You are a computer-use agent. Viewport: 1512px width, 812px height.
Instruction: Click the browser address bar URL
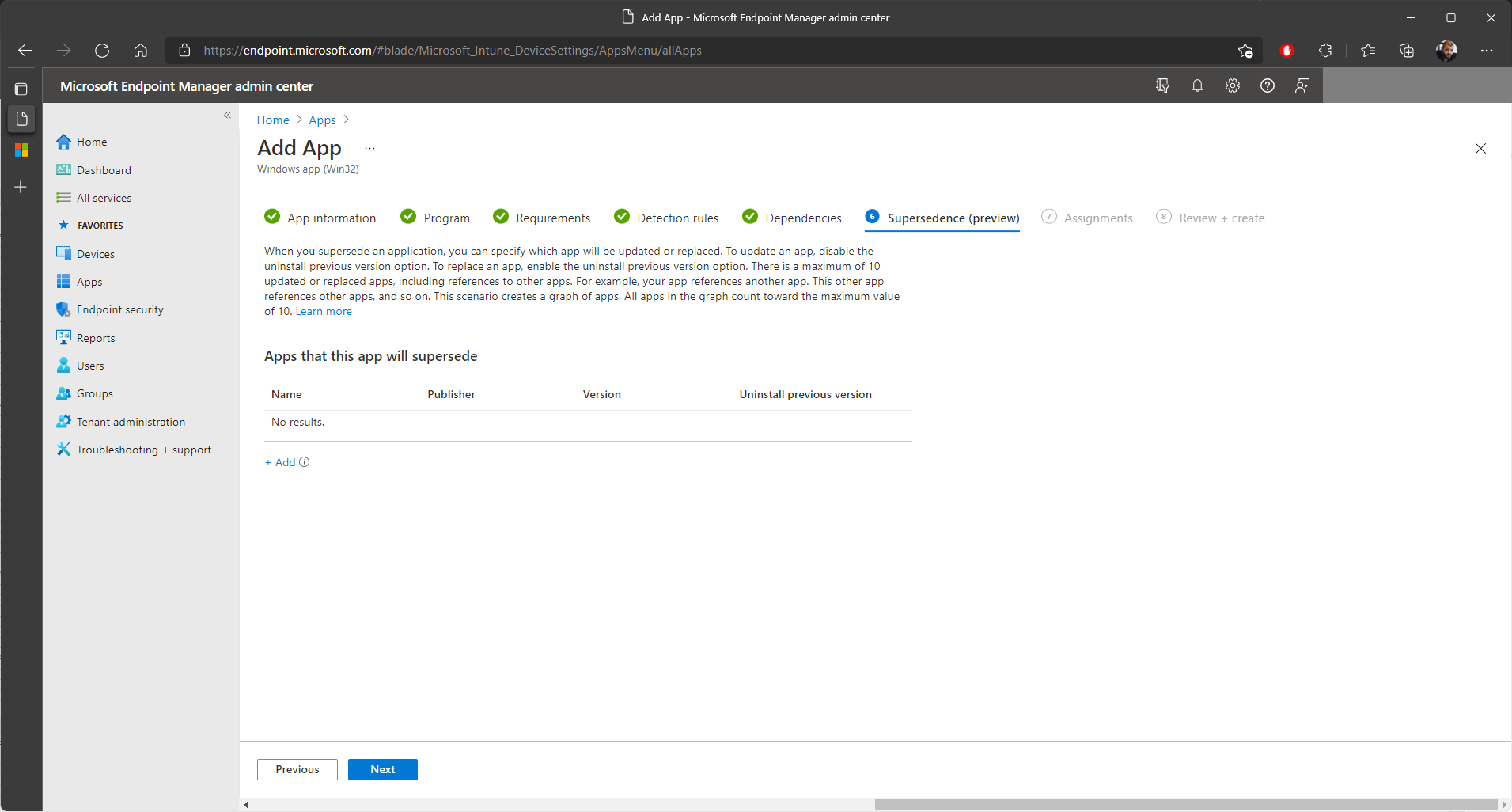pyautogui.click(x=453, y=51)
